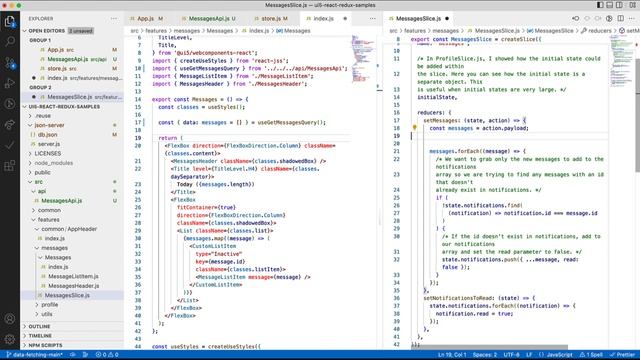Click Ln 19, Col 1 cursor position
Screen dimensions: 640x360
pos(452,355)
